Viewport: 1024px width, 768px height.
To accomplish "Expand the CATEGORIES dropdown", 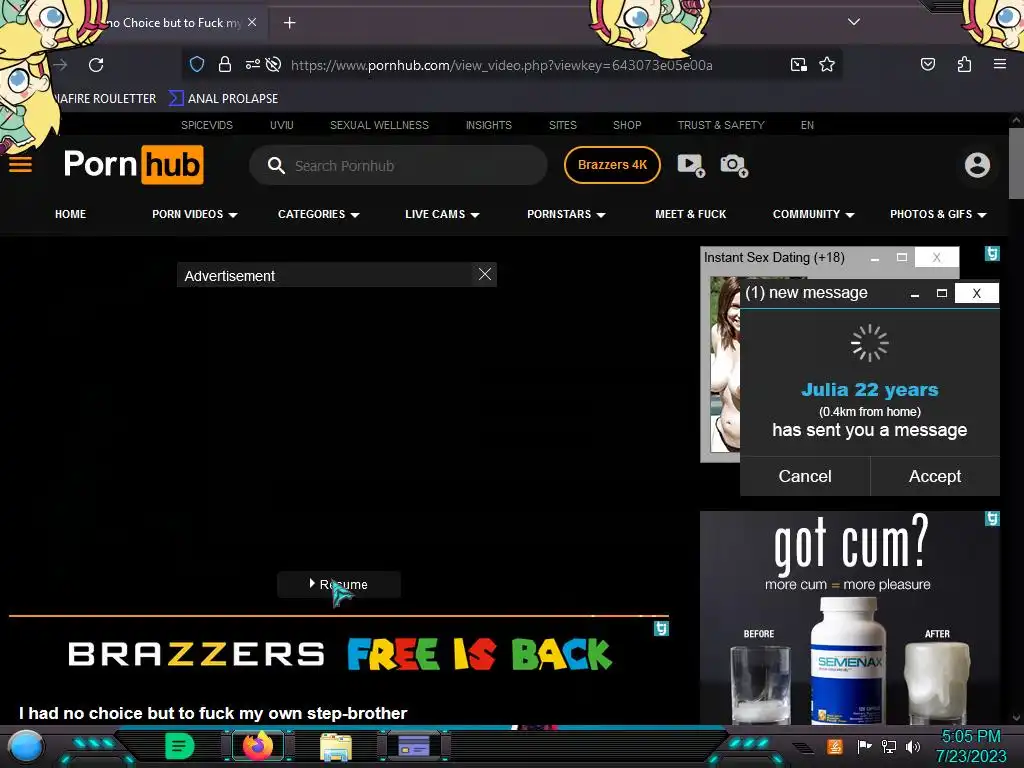I will coord(319,214).
